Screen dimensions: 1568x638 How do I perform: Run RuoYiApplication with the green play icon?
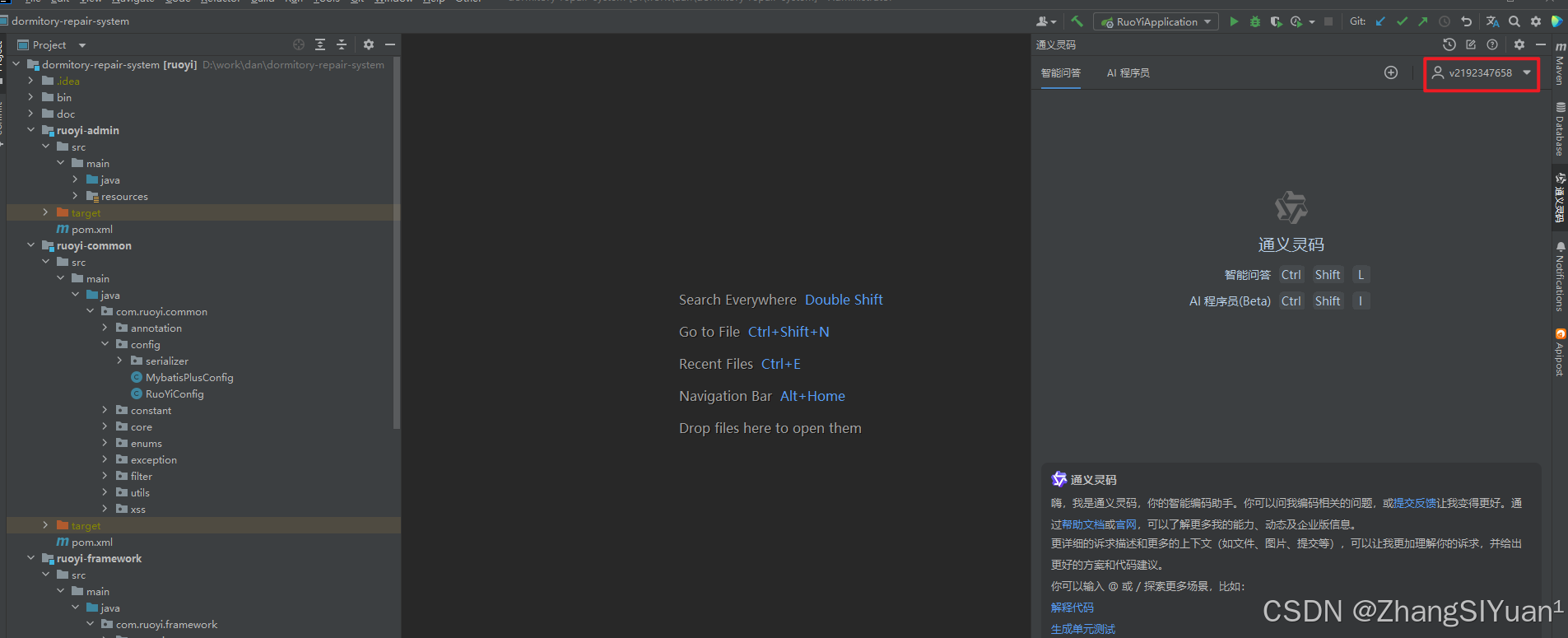coord(1234,21)
